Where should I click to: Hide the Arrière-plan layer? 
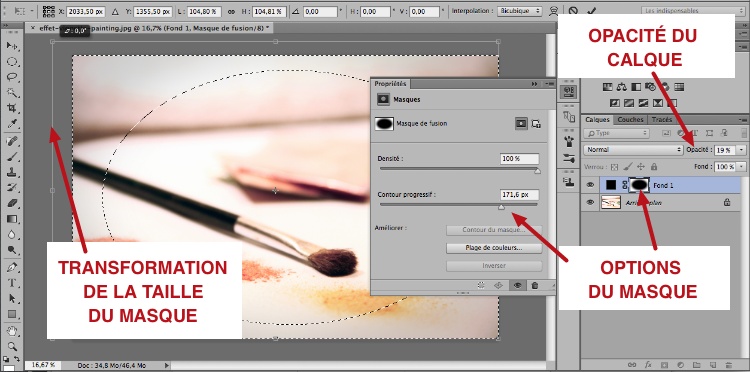point(590,203)
